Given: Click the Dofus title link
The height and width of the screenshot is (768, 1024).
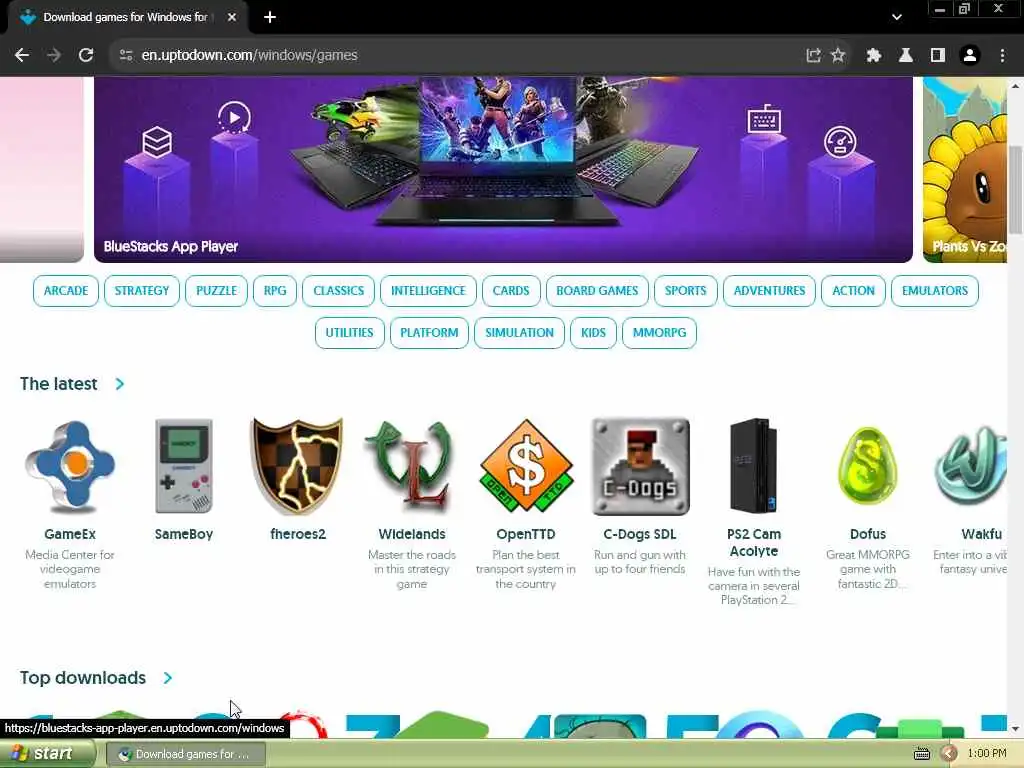Looking at the screenshot, I should tap(868, 534).
